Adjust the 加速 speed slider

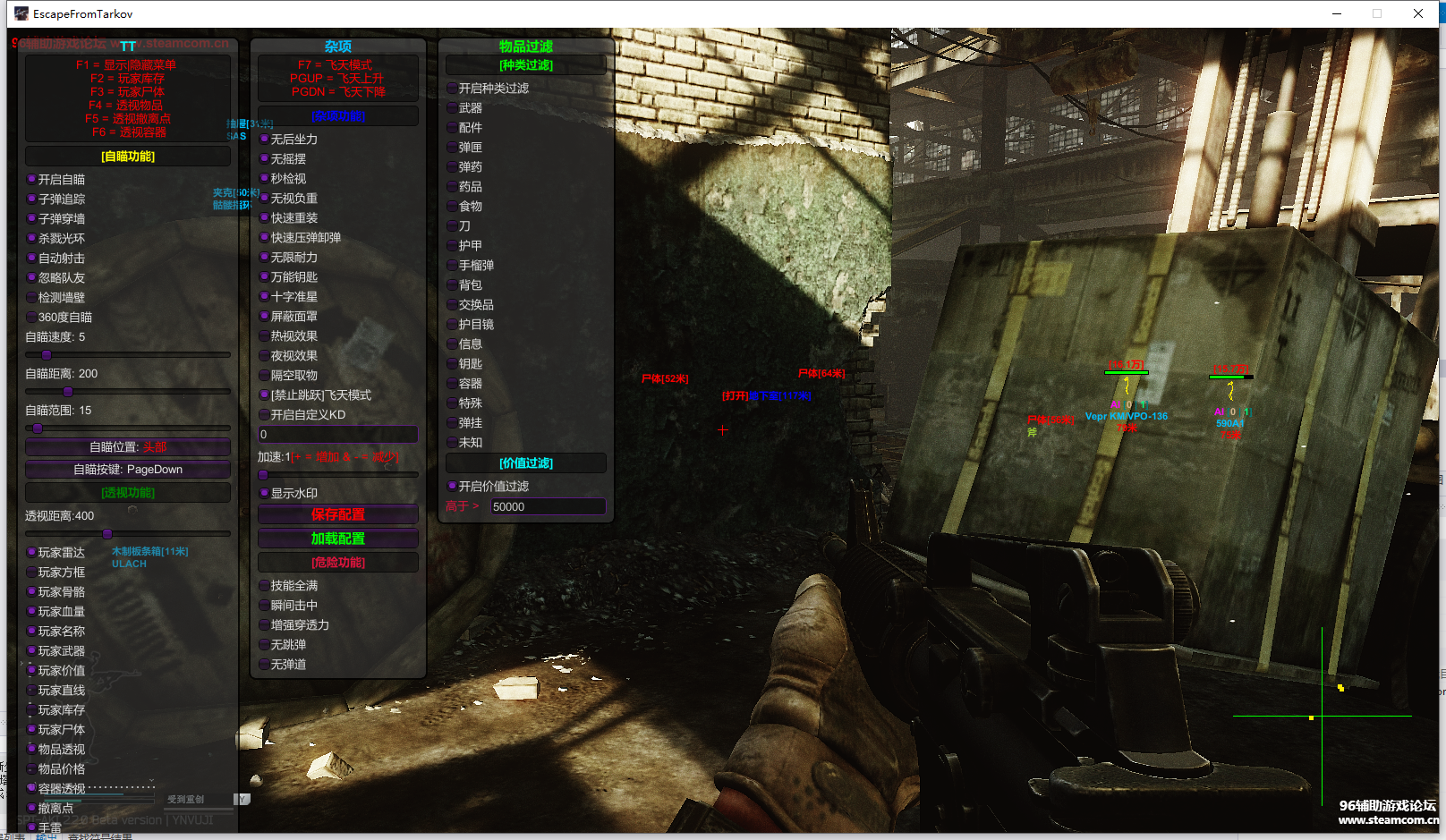(338, 475)
